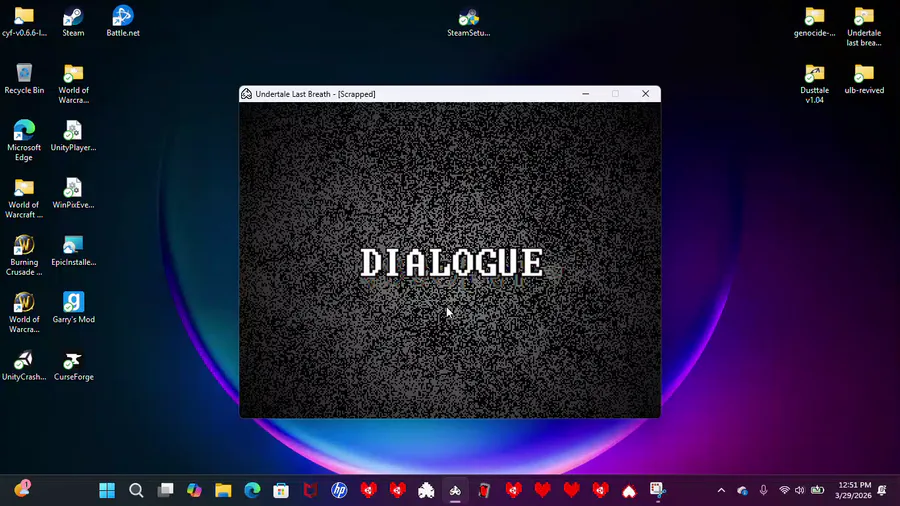Open the Windows Start menu

[107, 491]
